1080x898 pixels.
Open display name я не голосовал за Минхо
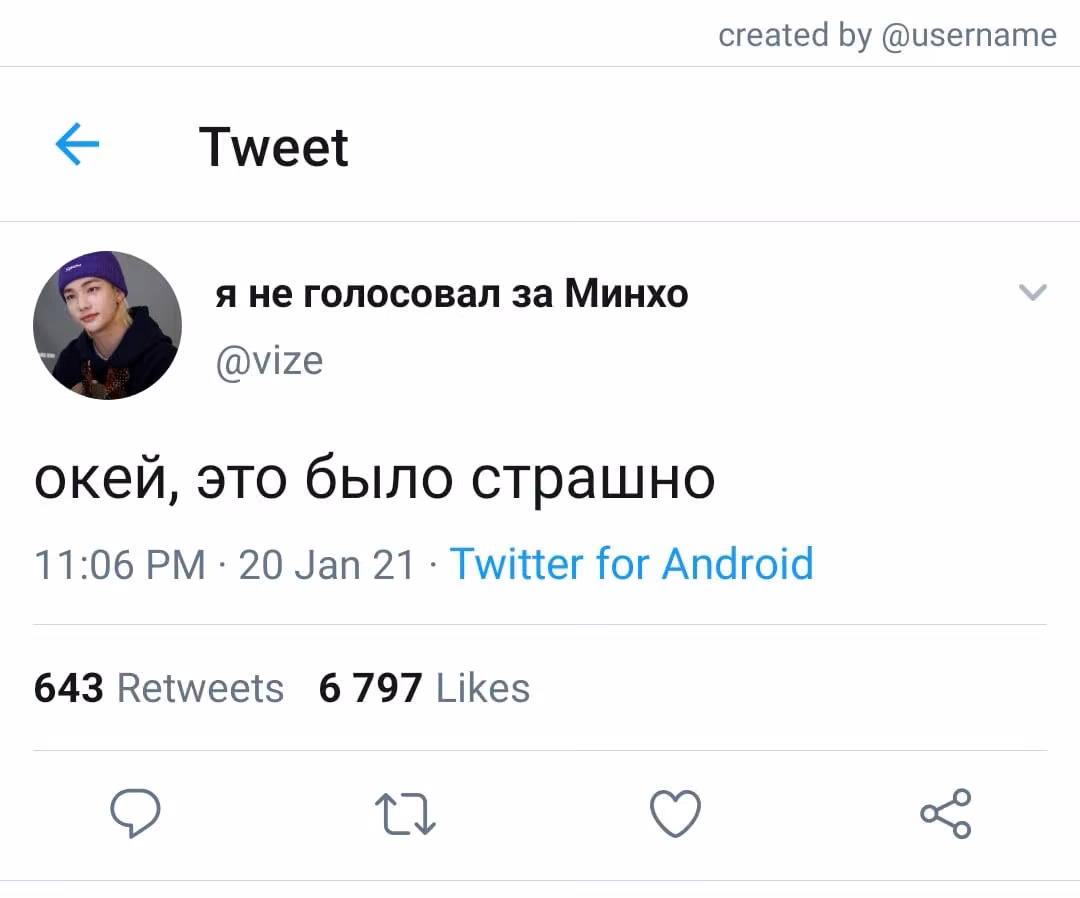pos(451,294)
